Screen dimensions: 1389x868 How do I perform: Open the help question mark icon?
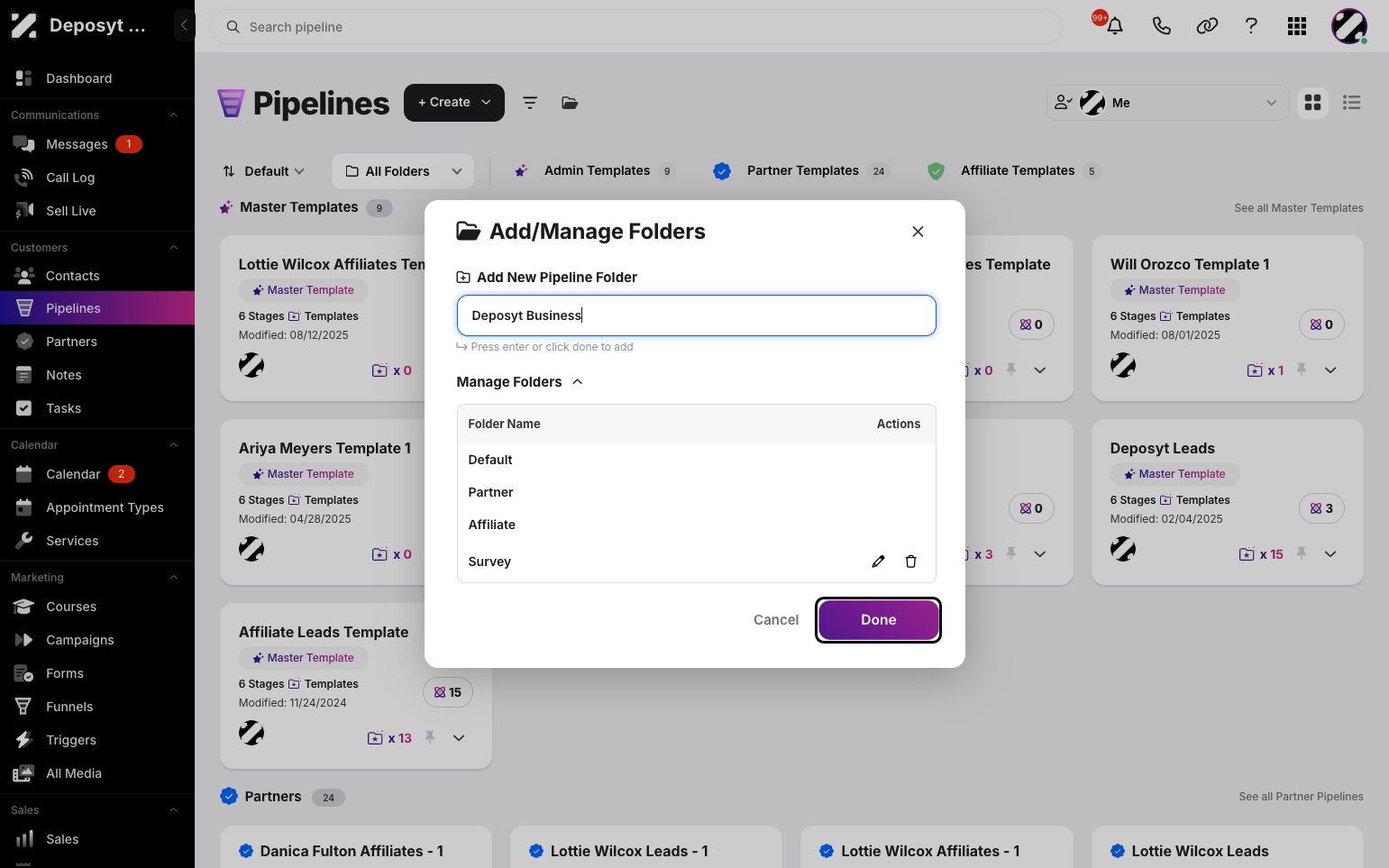point(1251,26)
